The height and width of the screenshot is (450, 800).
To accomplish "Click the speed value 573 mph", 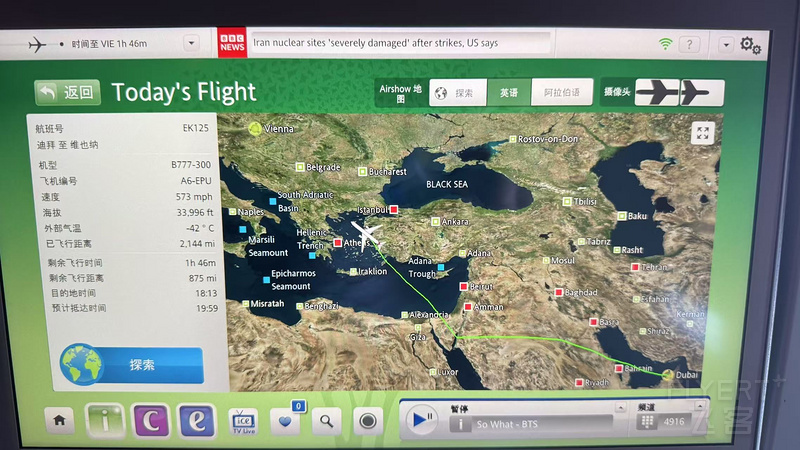I will tap(194, 196).
